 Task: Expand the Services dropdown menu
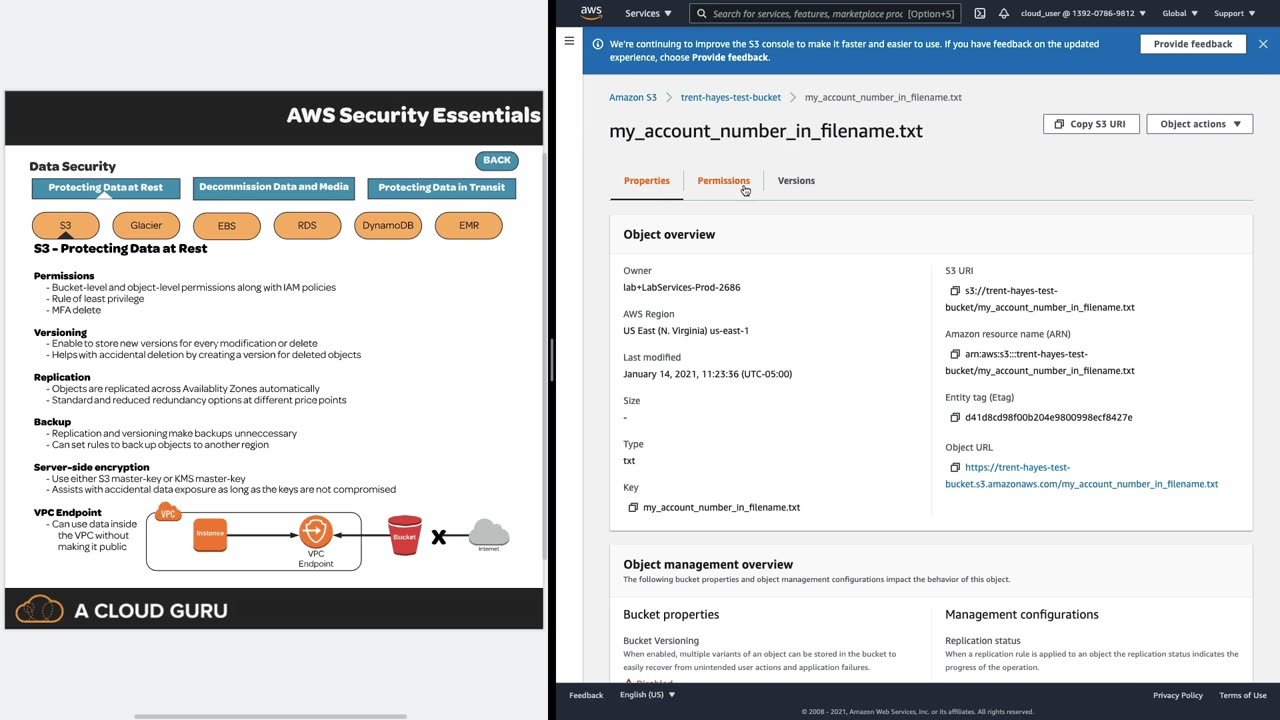[x=648, y=14]
